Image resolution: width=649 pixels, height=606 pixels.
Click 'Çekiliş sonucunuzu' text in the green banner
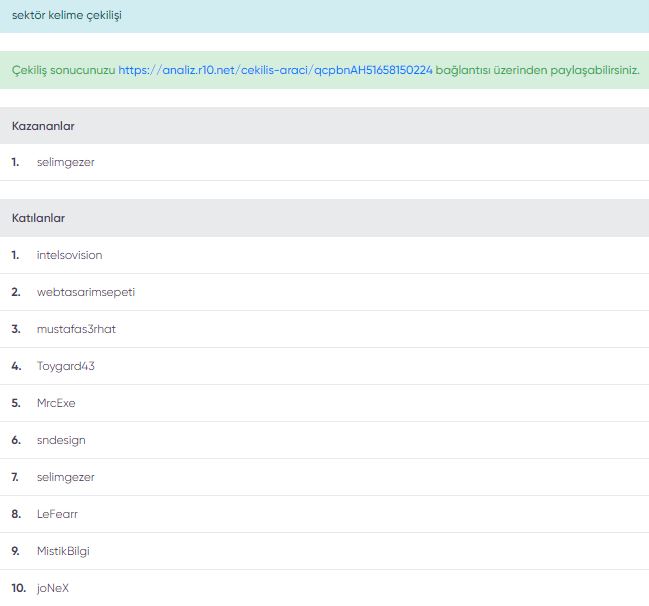(x=63, y=70)
